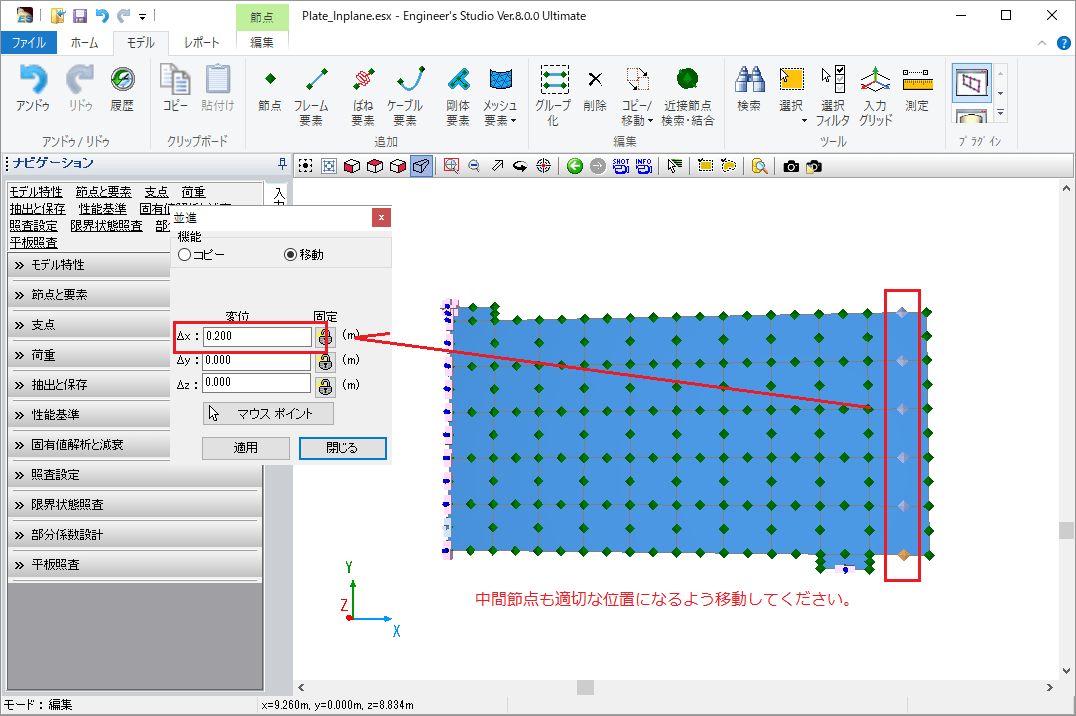This screenshot has width=1076, height=716.
Task: Click the アンドゥ (Undo) ribbon button
Action: (x=33, y=88)
